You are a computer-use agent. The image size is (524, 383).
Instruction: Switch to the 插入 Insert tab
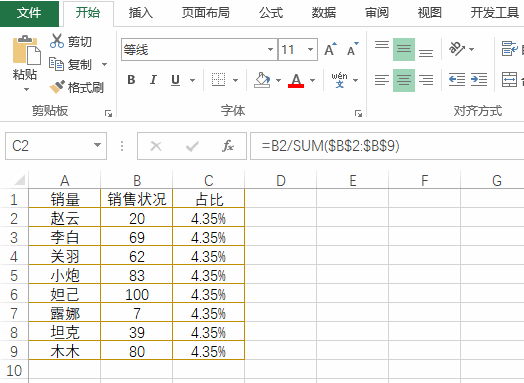[x=141, y=13]
